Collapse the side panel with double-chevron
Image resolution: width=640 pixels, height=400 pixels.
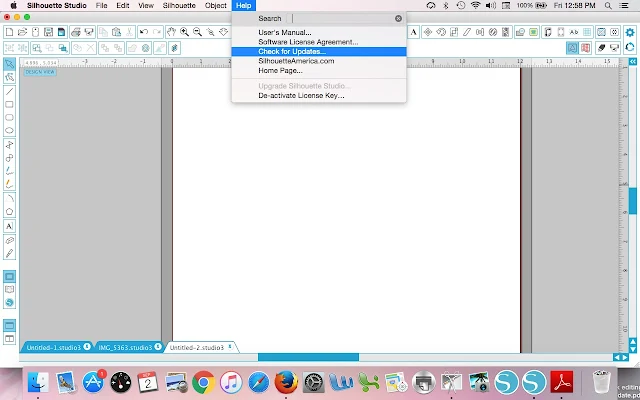click(x=633, y=61)
